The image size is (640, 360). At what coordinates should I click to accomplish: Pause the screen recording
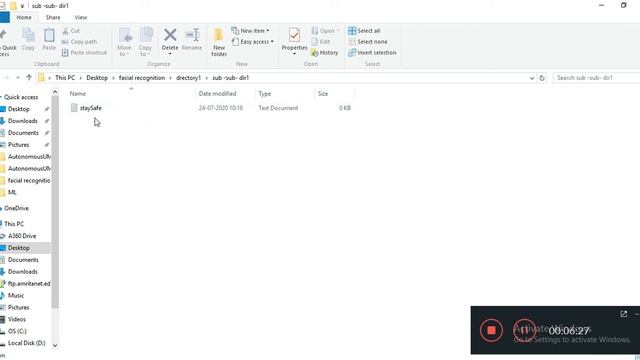(524, 330)
